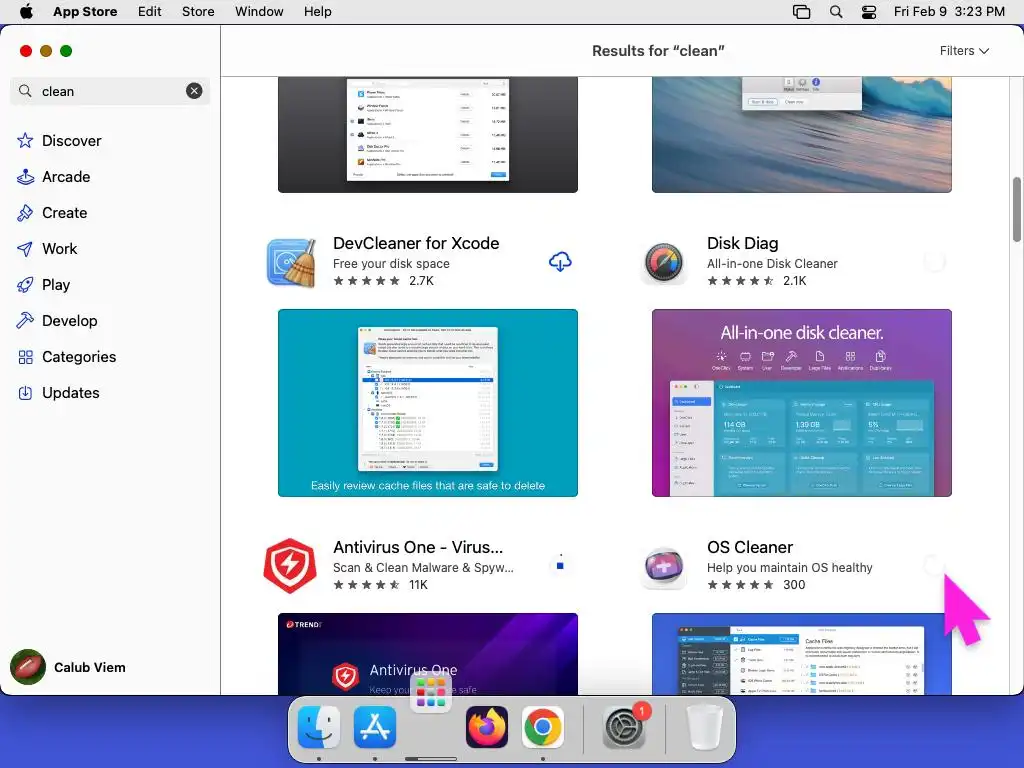Open the Store menu
Viewport: 1024px width, 768px height.
tap(198, 12)
